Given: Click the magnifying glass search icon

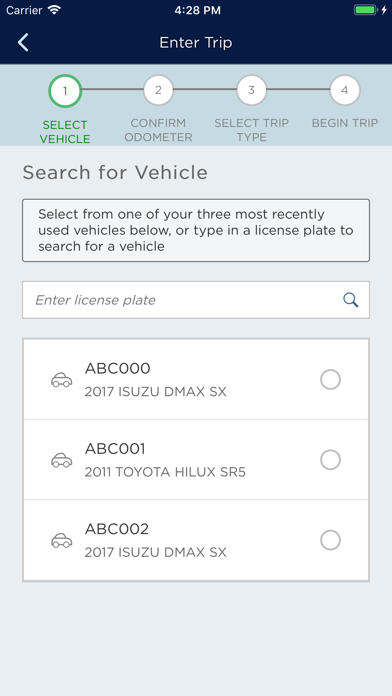Looking at the screenshot, I should (351, 300).
